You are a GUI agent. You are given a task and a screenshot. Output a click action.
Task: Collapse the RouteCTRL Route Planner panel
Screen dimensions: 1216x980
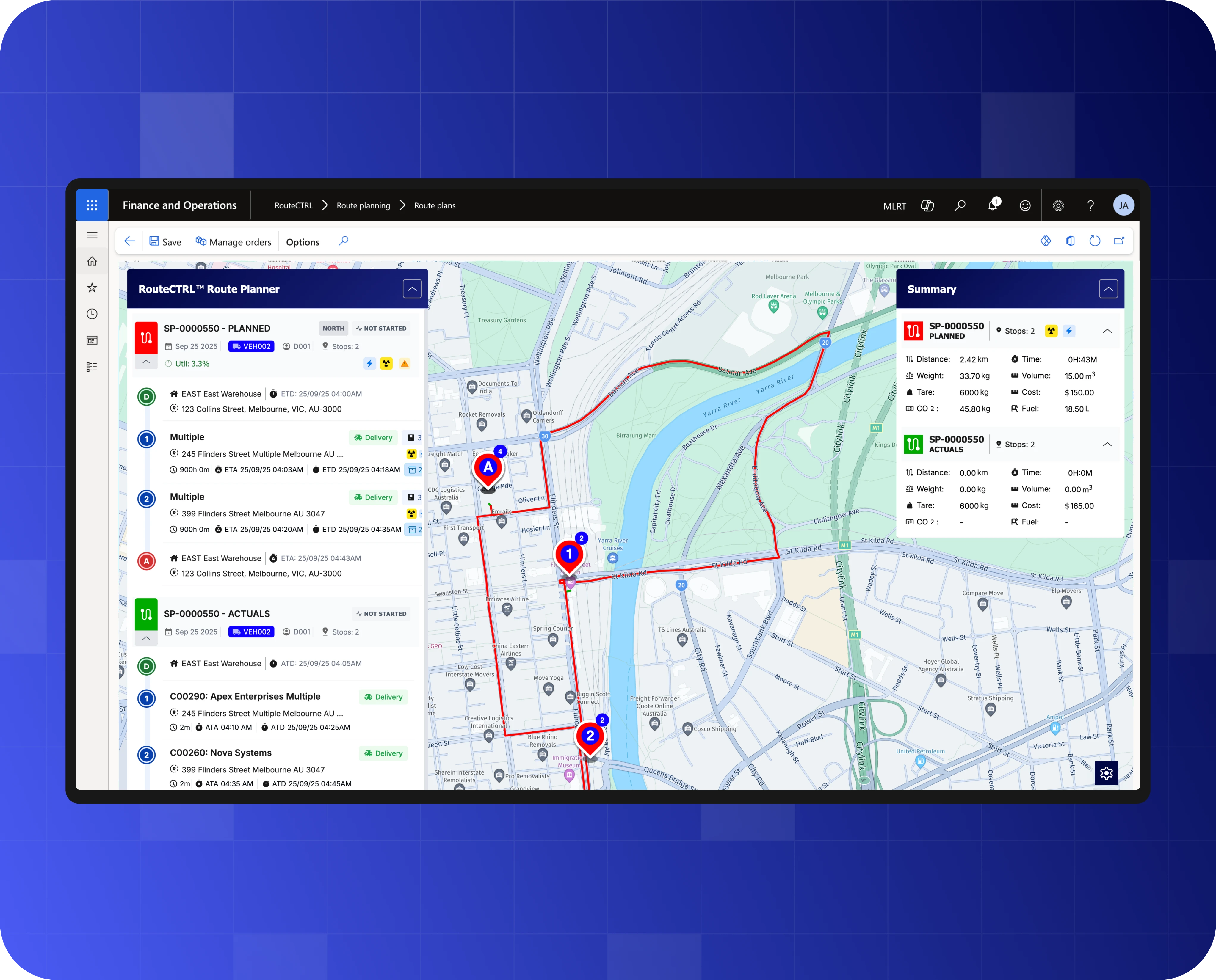[412, 289]
